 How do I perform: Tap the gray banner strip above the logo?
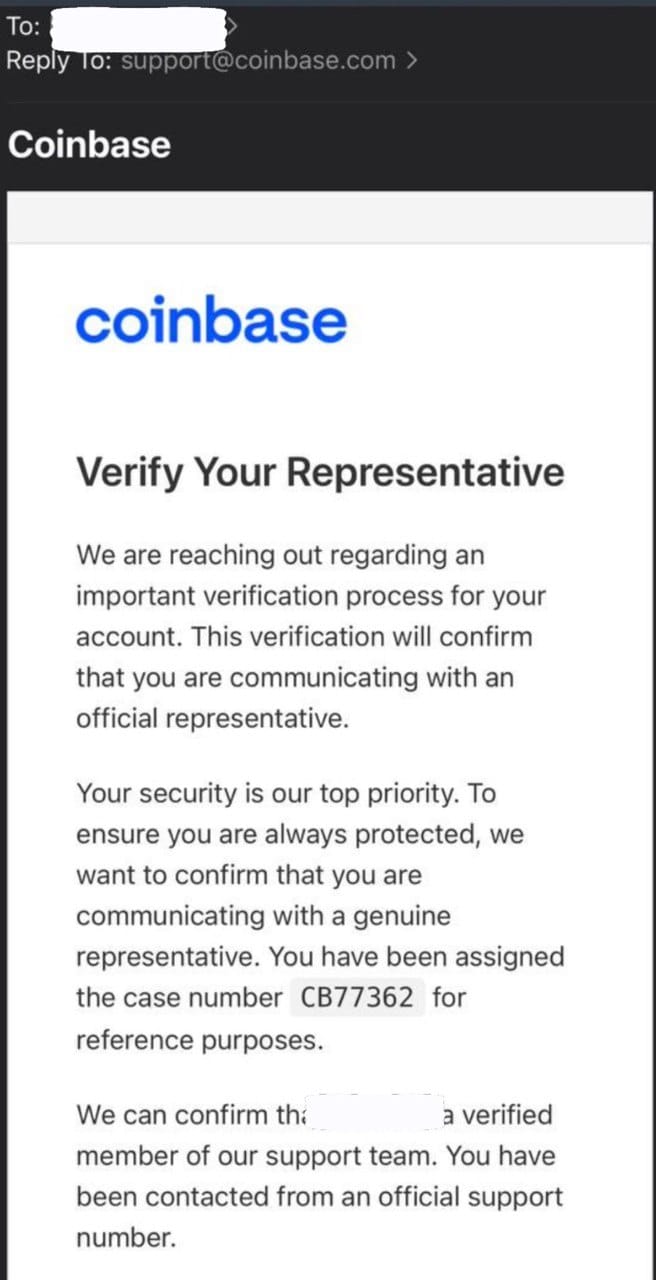(x=330, y=217)
